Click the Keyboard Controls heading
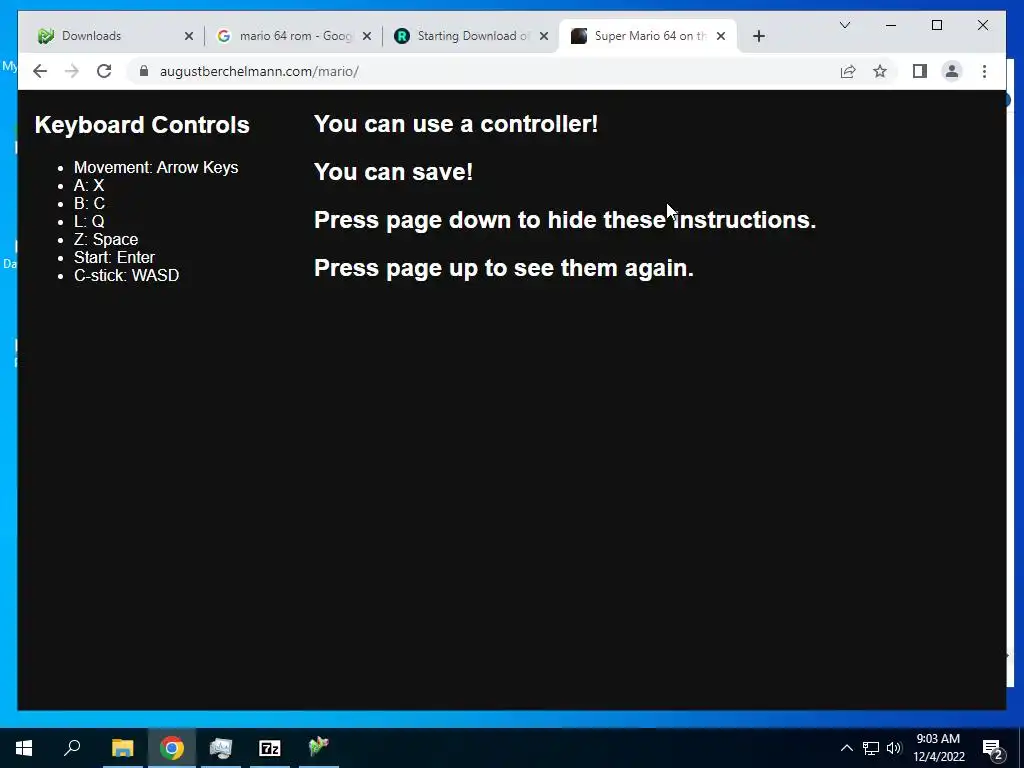This screenshot has height=768, width=1024. [142, 125]
